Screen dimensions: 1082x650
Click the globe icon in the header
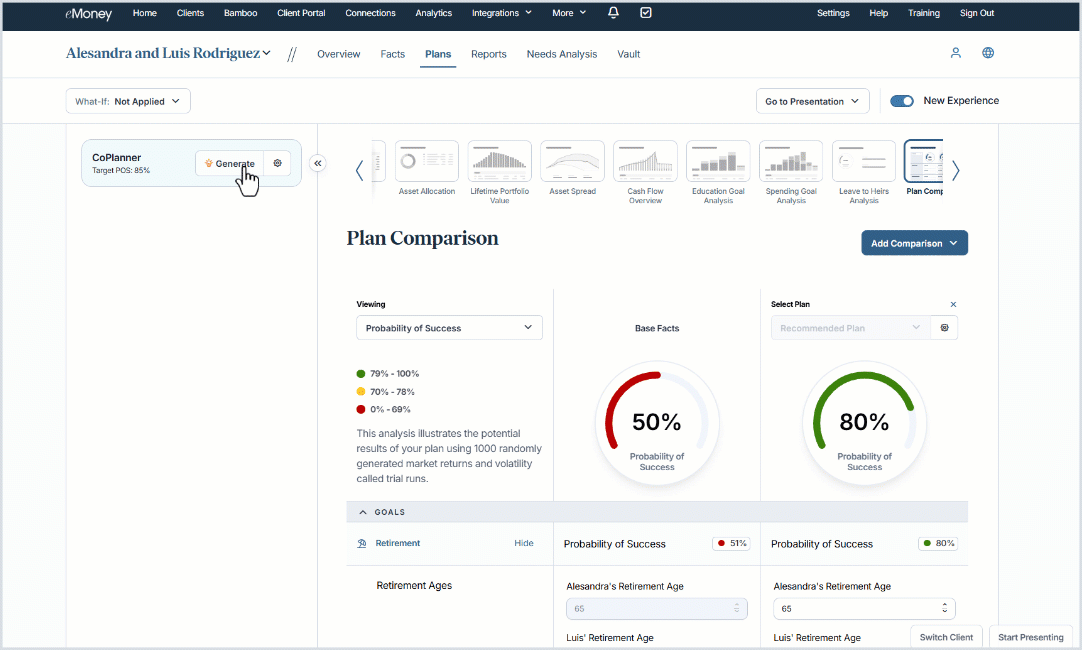tap(988, 53)
